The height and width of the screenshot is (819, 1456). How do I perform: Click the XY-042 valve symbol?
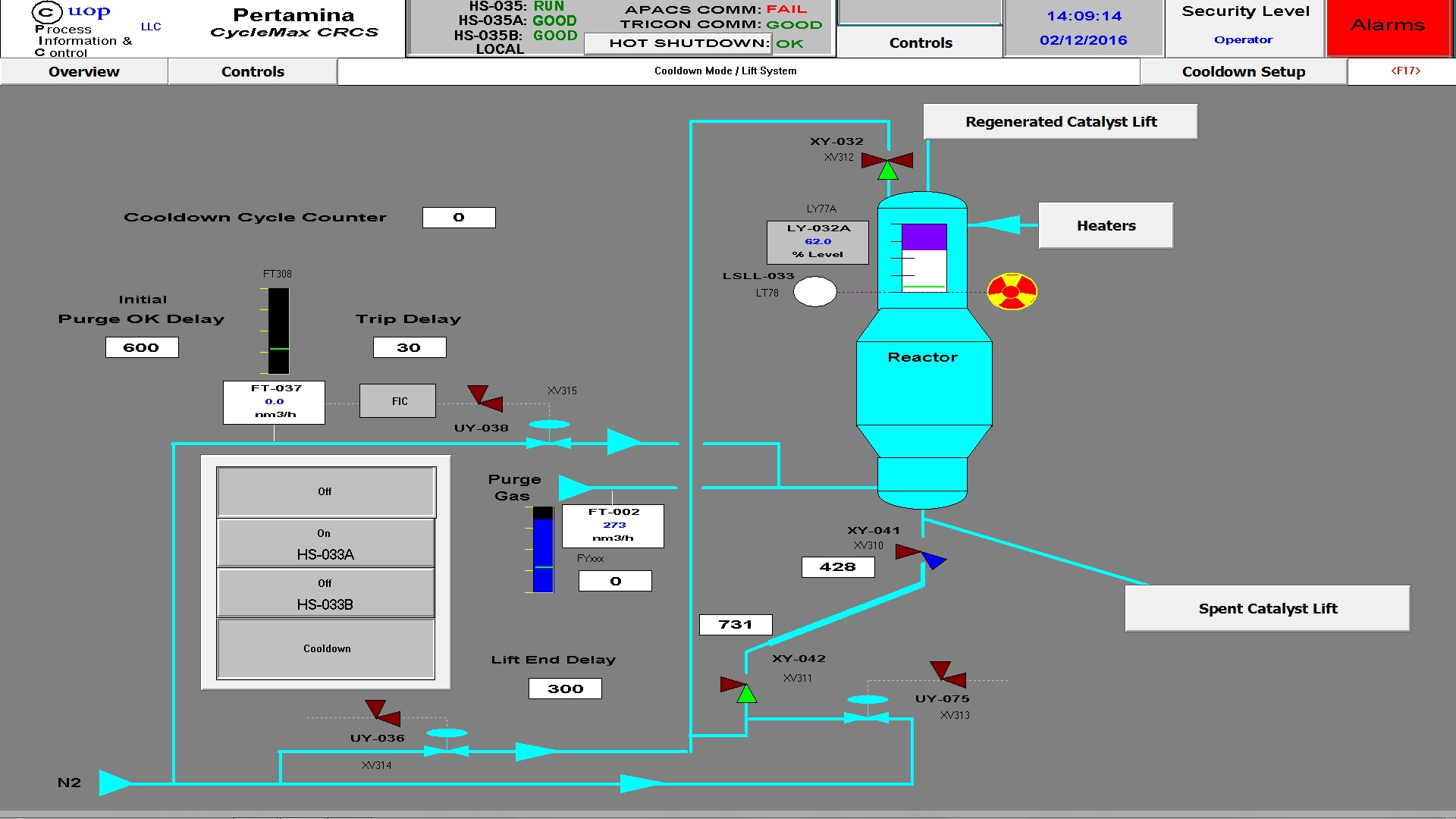[739, 689]
